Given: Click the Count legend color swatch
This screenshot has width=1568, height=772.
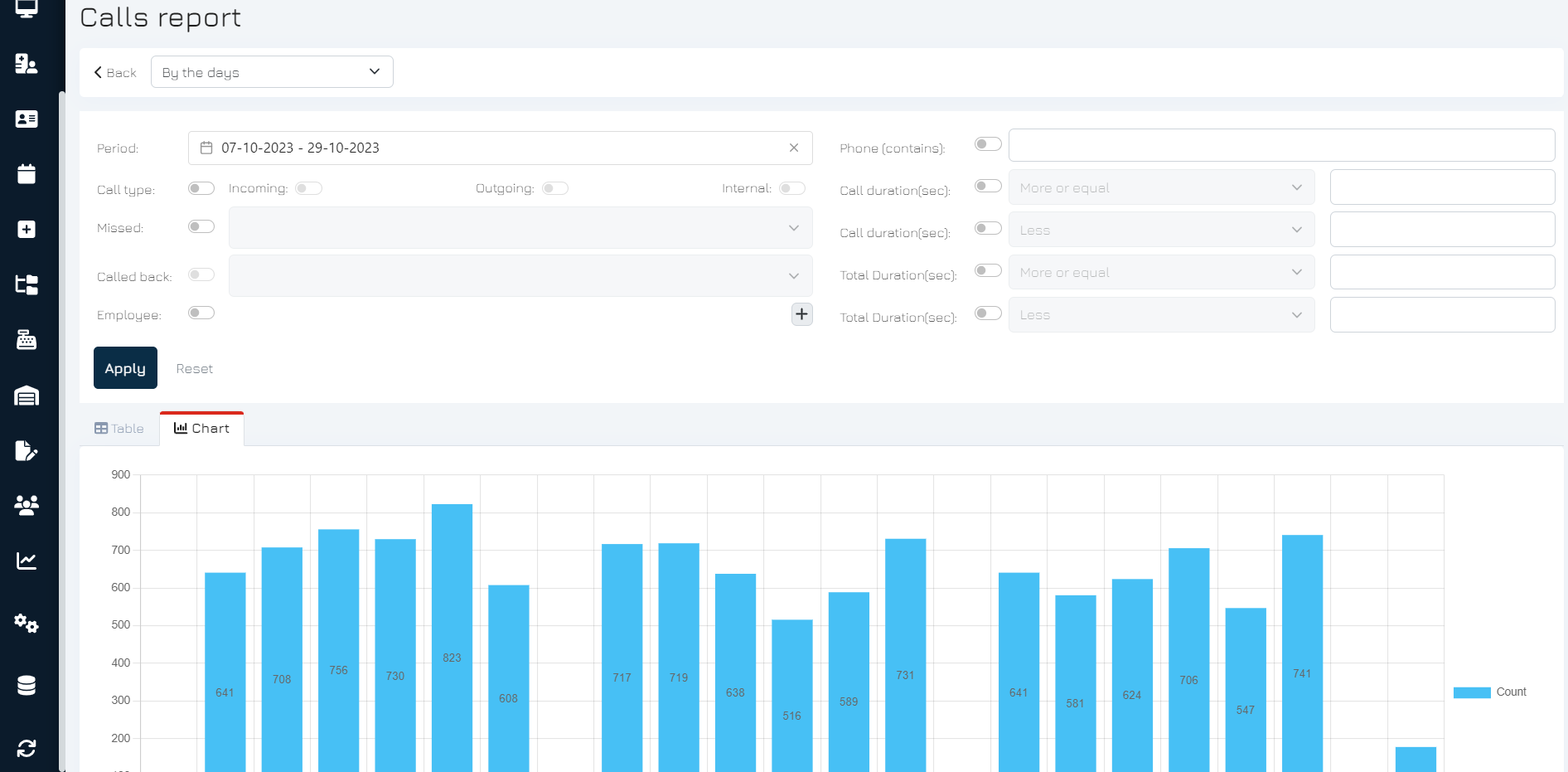Looking at the screenshot, I should coord(1471,692).
